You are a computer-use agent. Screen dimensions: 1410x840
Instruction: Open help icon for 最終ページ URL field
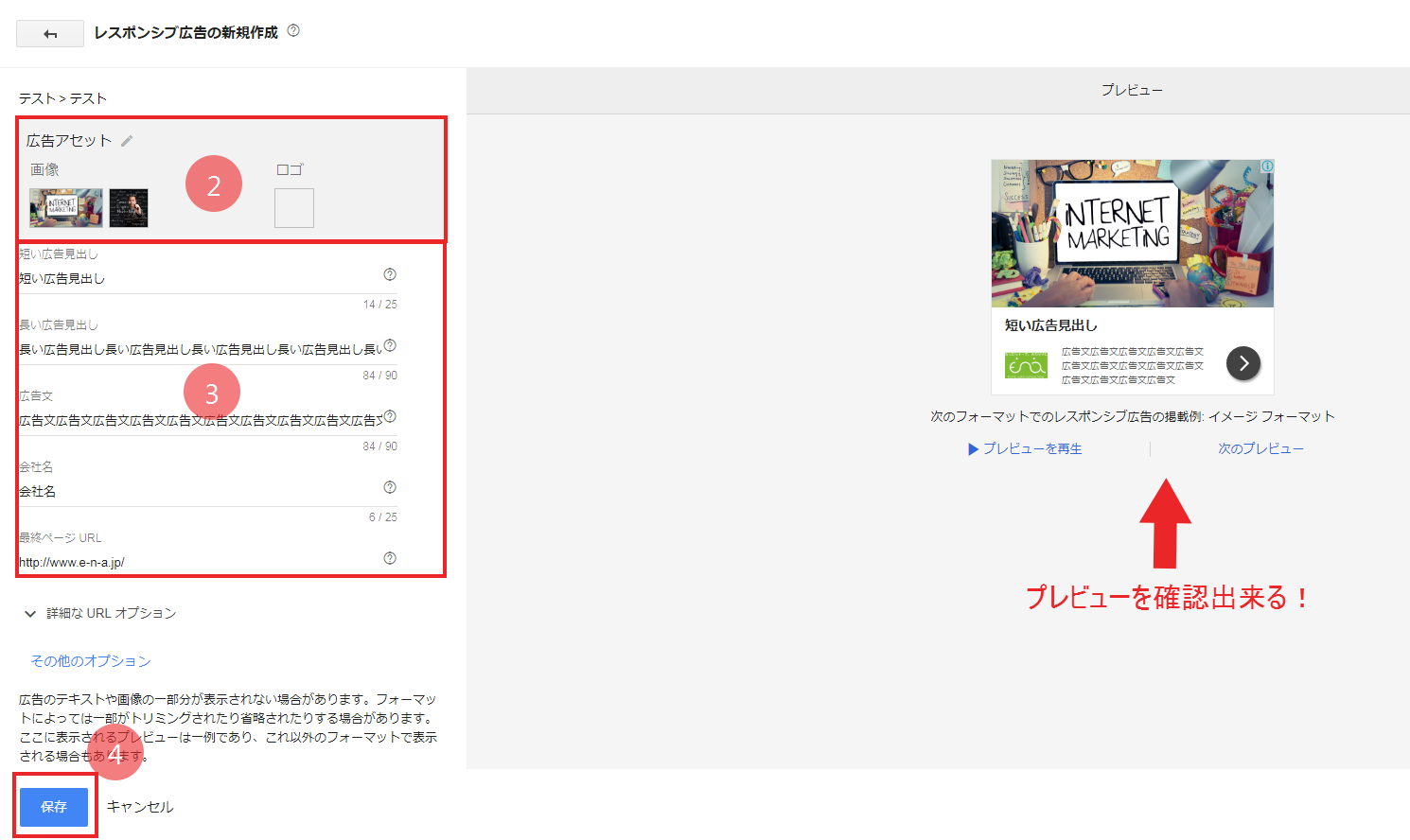pyautogui.click(x=390, y=558)
